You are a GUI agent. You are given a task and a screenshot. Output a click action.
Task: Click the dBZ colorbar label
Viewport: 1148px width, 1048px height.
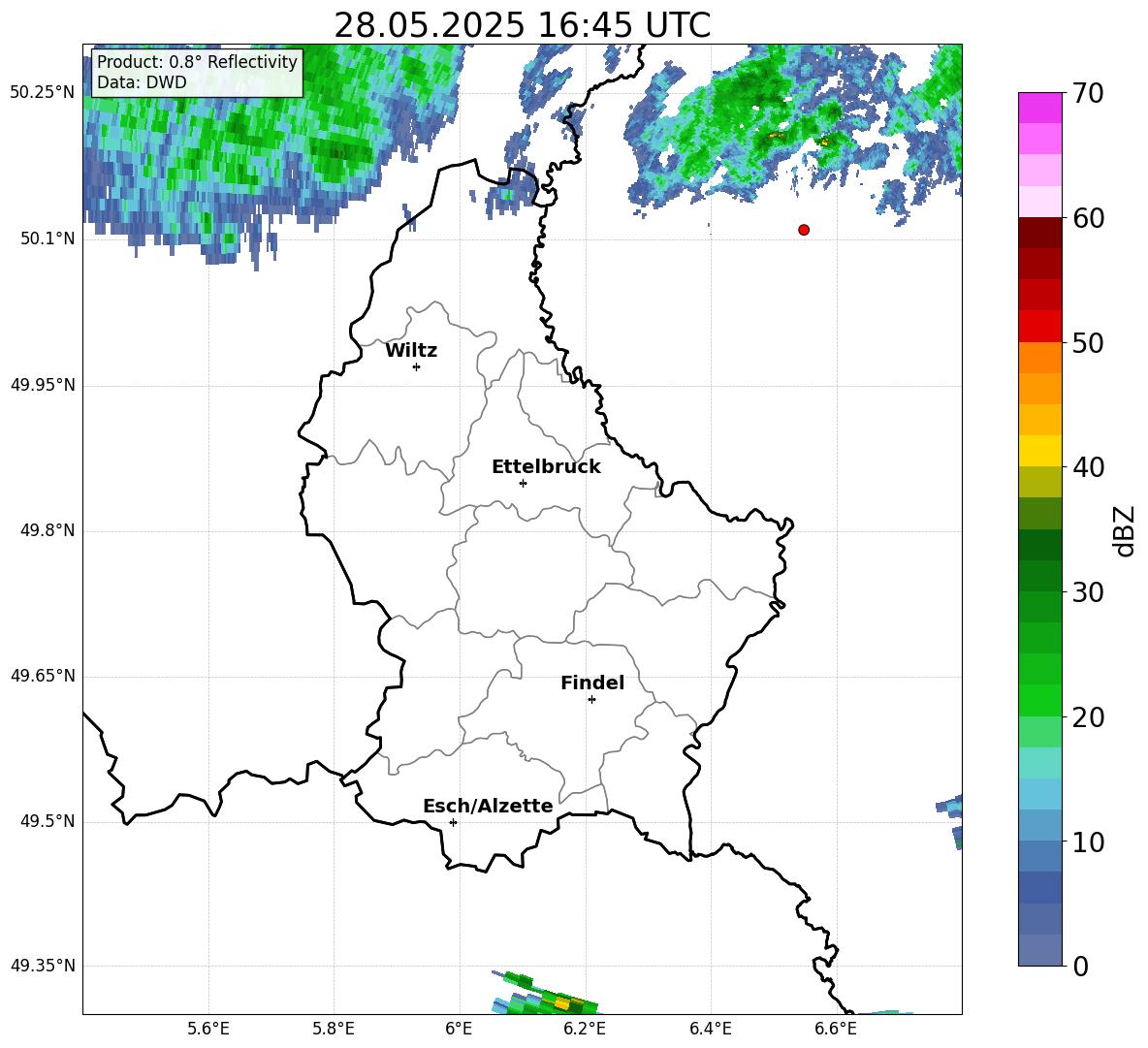tap(1126, 530)
